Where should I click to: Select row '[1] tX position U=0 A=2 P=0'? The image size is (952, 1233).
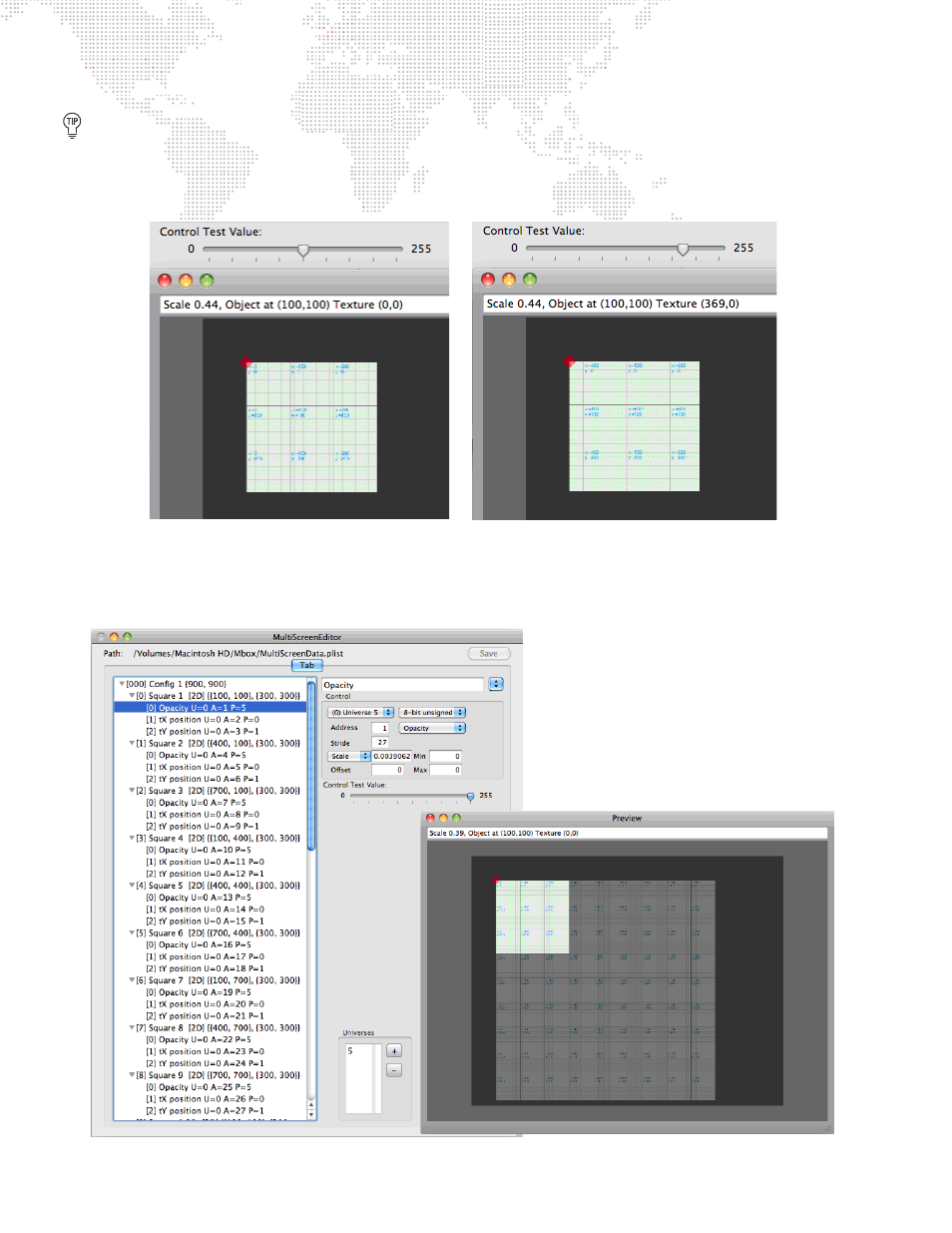pyautogui.click(x=211, y=720)
